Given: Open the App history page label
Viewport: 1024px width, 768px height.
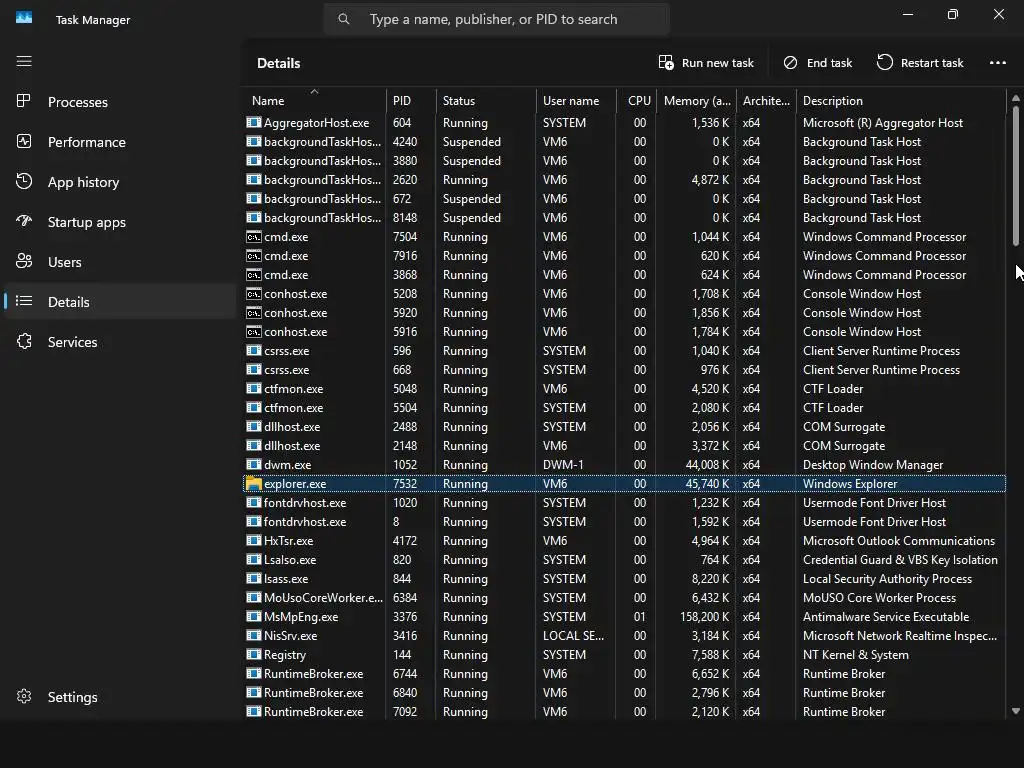Looking at the screenshot, I should coord(84,182).
